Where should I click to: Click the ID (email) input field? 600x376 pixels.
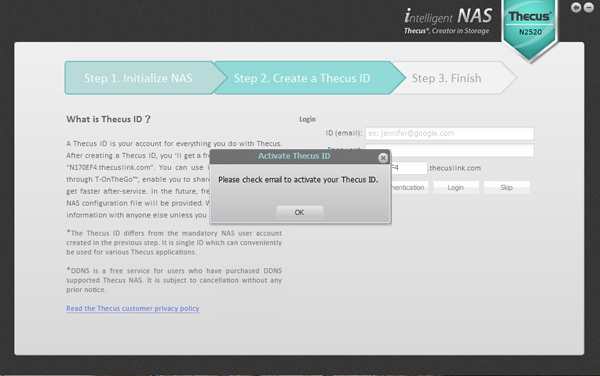(x=449, y=133)
